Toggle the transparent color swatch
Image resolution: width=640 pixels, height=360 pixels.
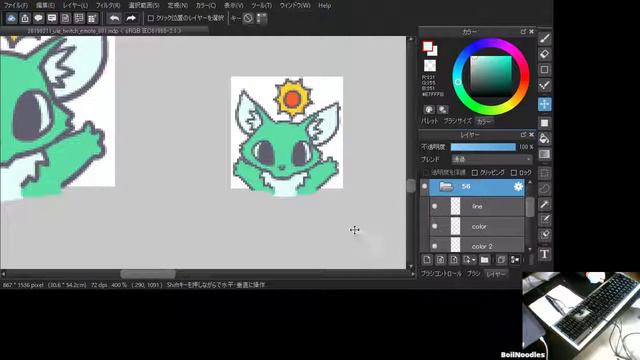coord(429,66)
